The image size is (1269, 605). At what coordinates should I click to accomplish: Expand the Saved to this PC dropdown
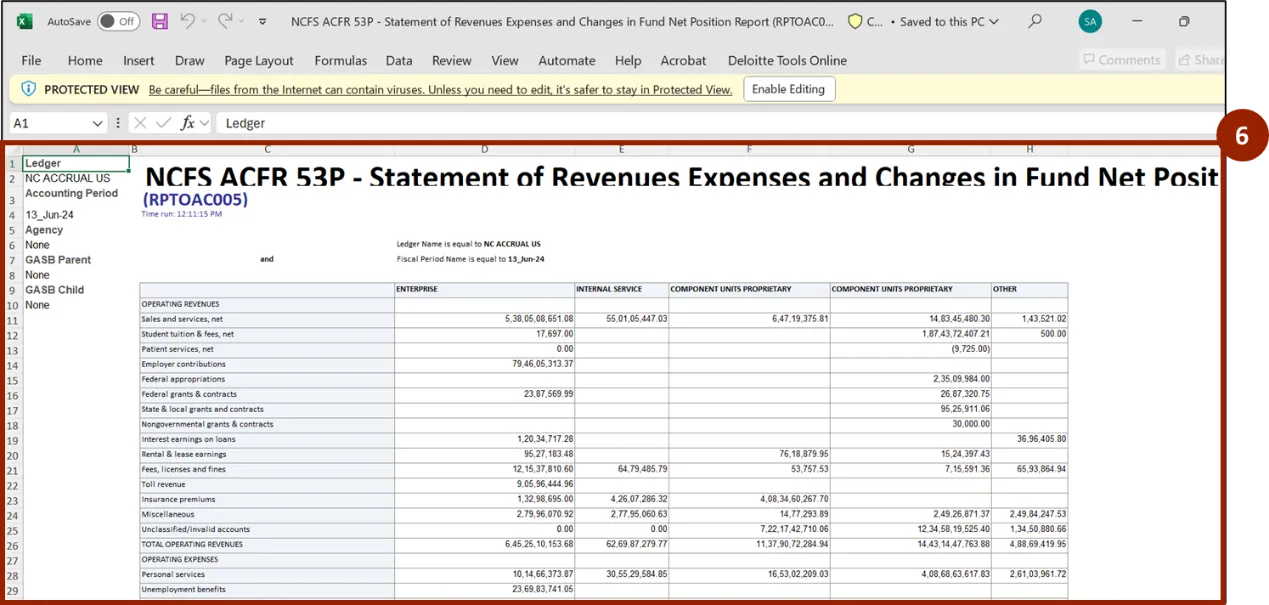pos(993,21)
